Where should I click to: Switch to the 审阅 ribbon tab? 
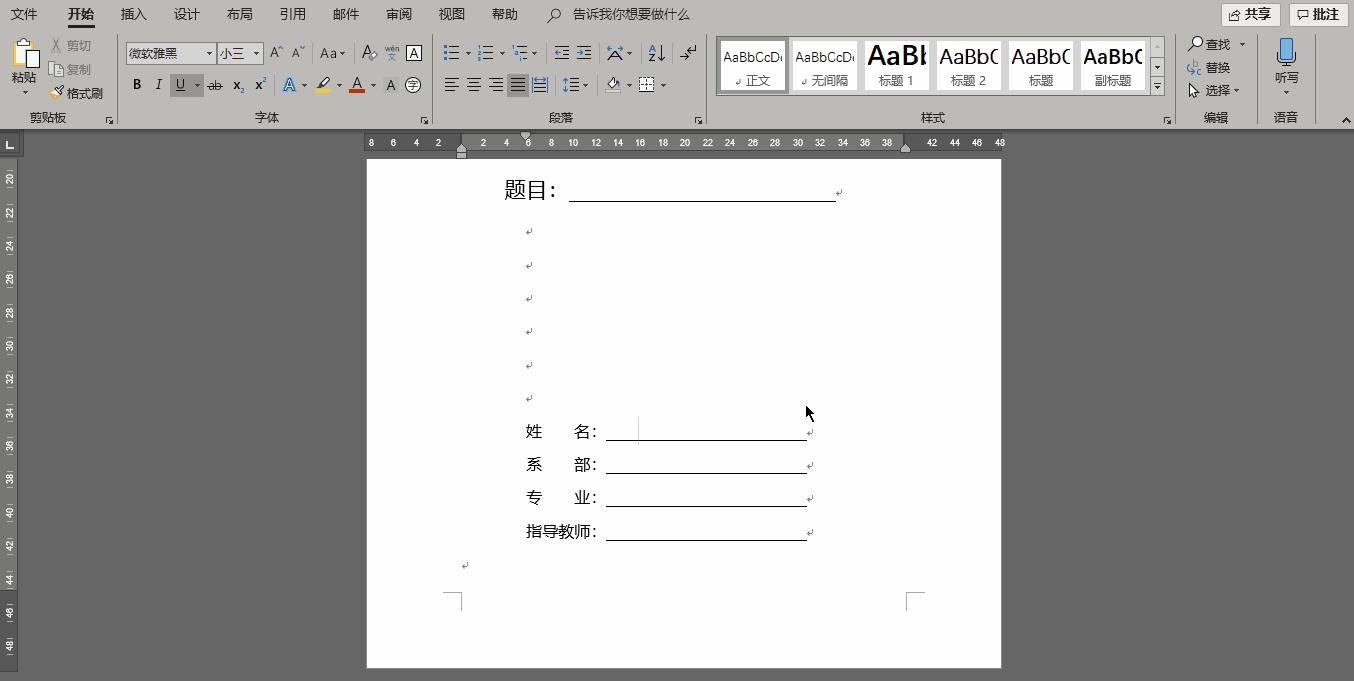pyautogui.click(x=398, y=14)
